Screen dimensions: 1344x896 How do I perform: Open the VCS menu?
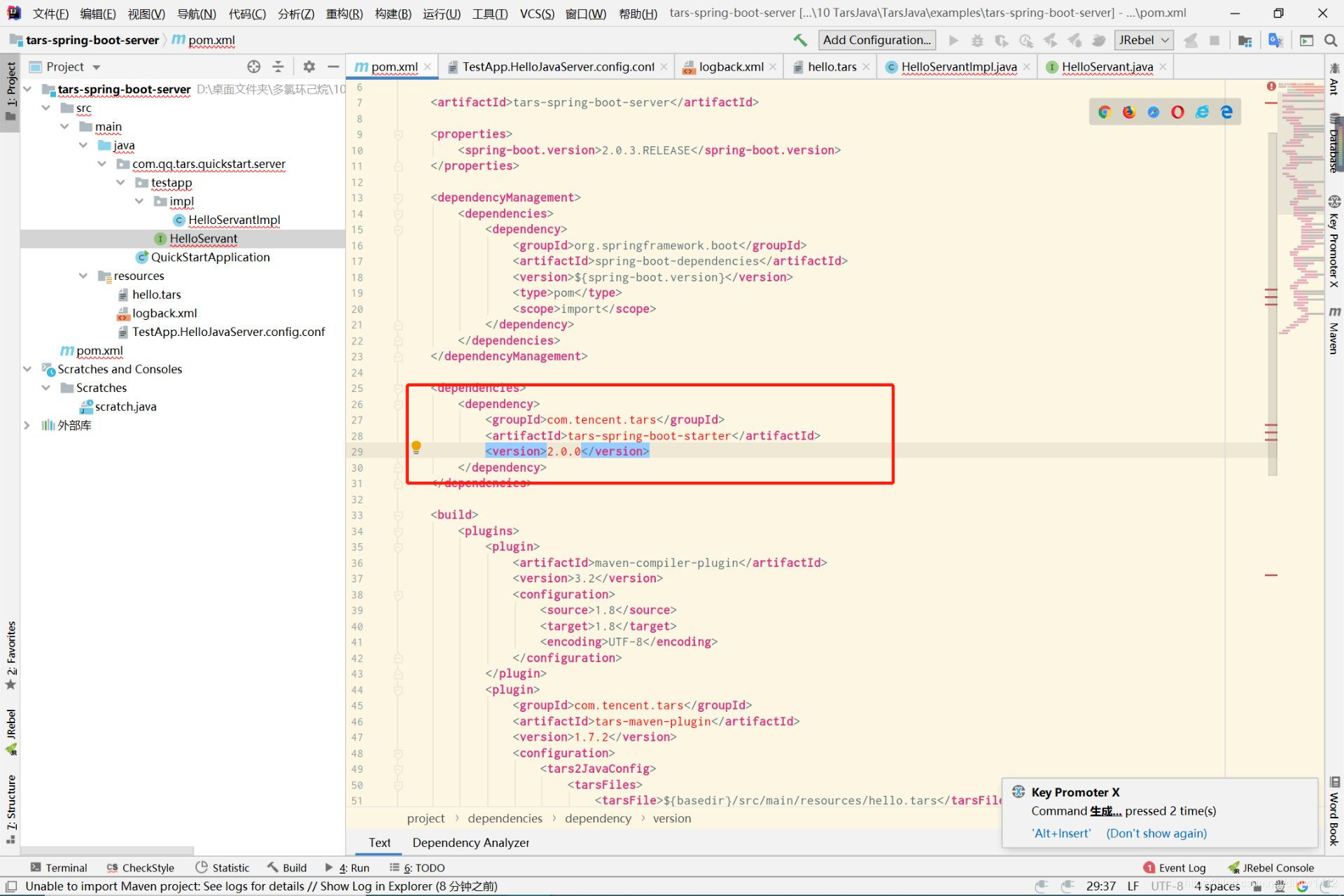tap(536, 13)
